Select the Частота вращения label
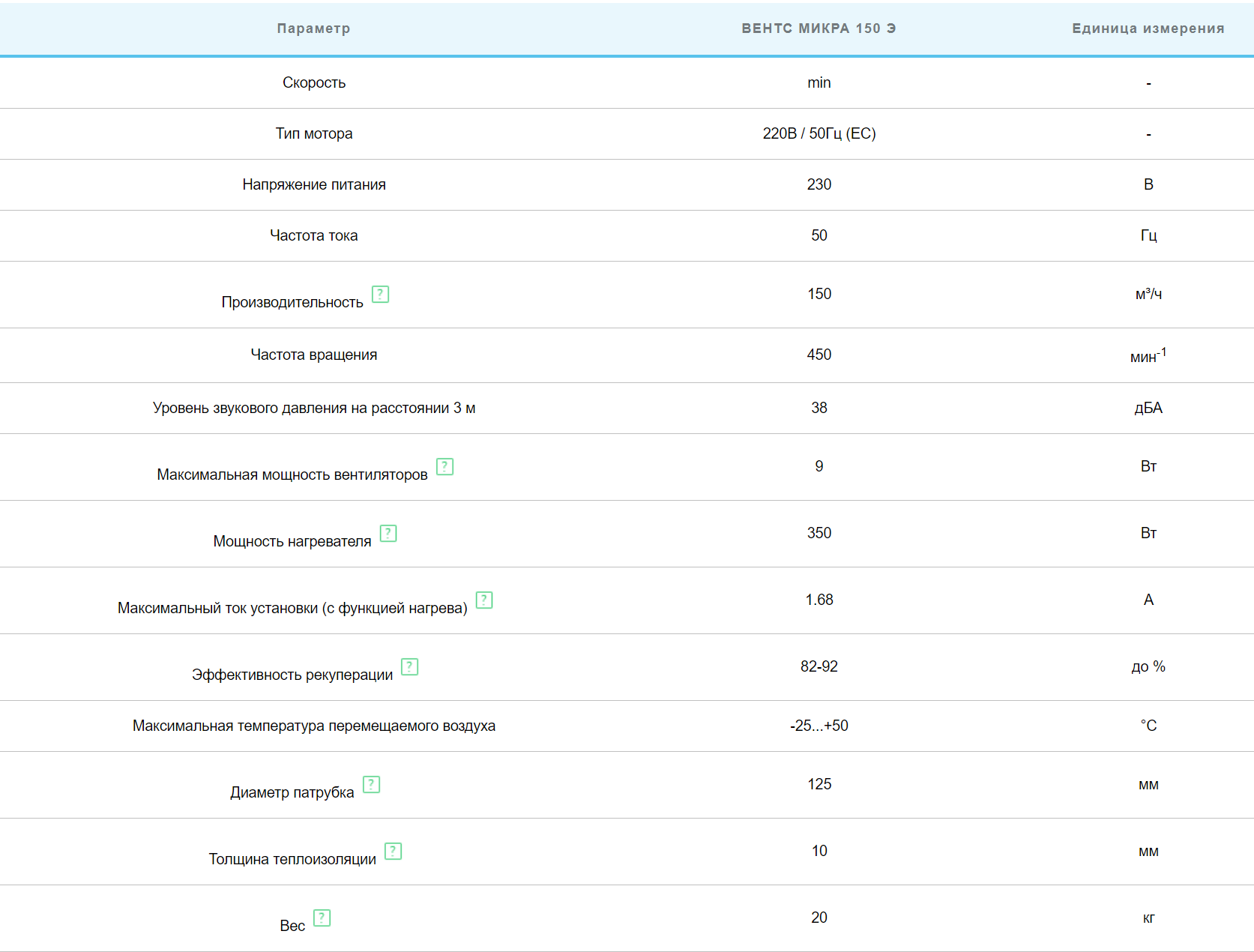Screen dimensions: 1254x952 [x=314, y=355]
